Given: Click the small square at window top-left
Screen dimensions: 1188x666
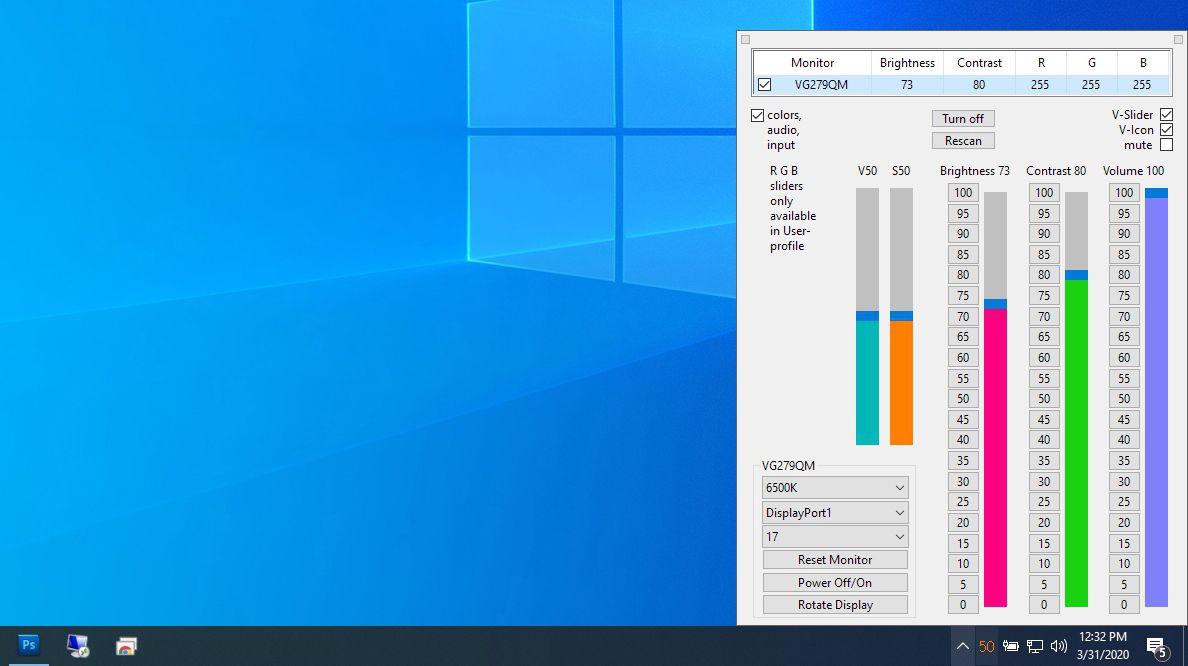Looking at the screenshot, I should (x=746, y=39).
